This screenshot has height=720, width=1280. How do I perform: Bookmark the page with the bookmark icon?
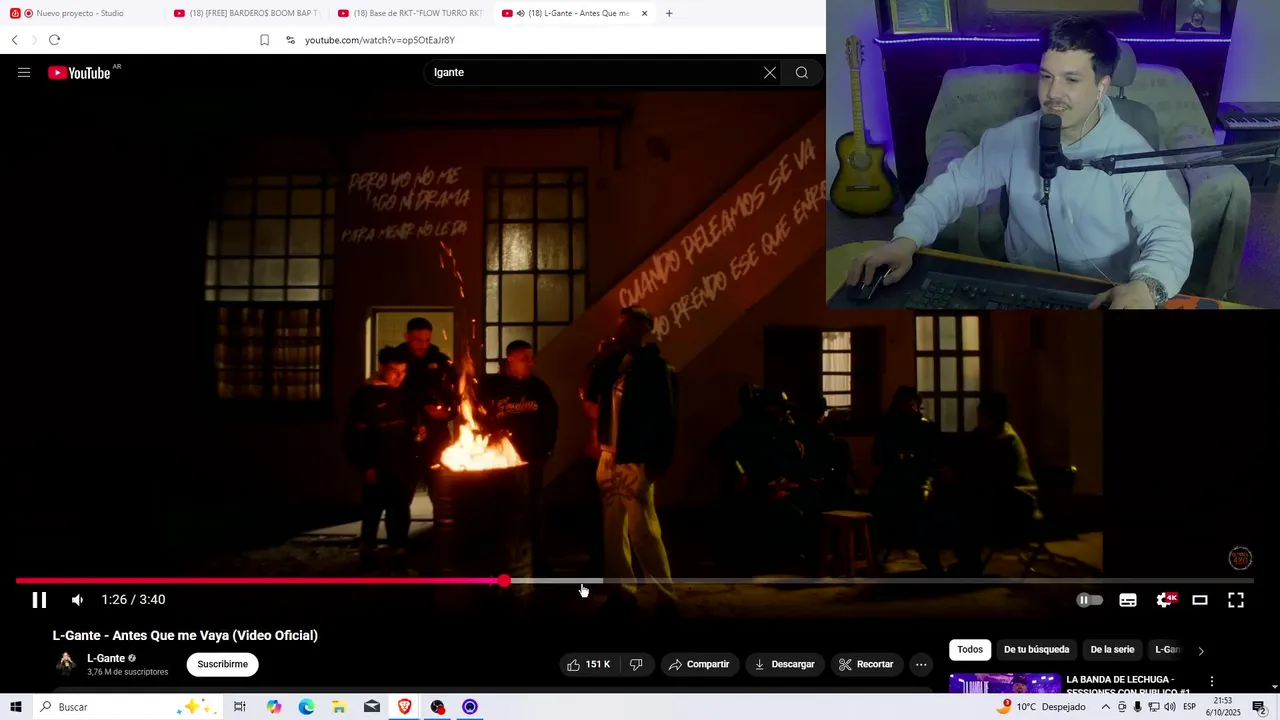[x=264, y=40]
